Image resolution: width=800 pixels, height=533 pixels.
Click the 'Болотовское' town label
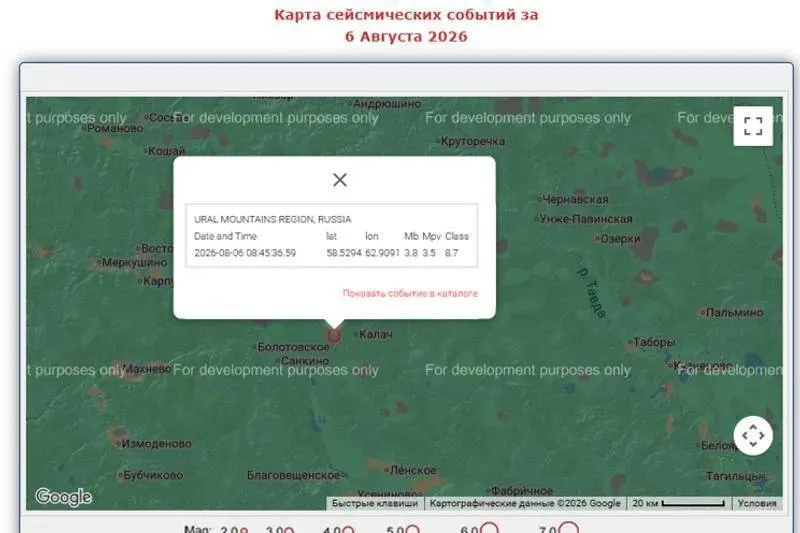(x=293, y=347)
